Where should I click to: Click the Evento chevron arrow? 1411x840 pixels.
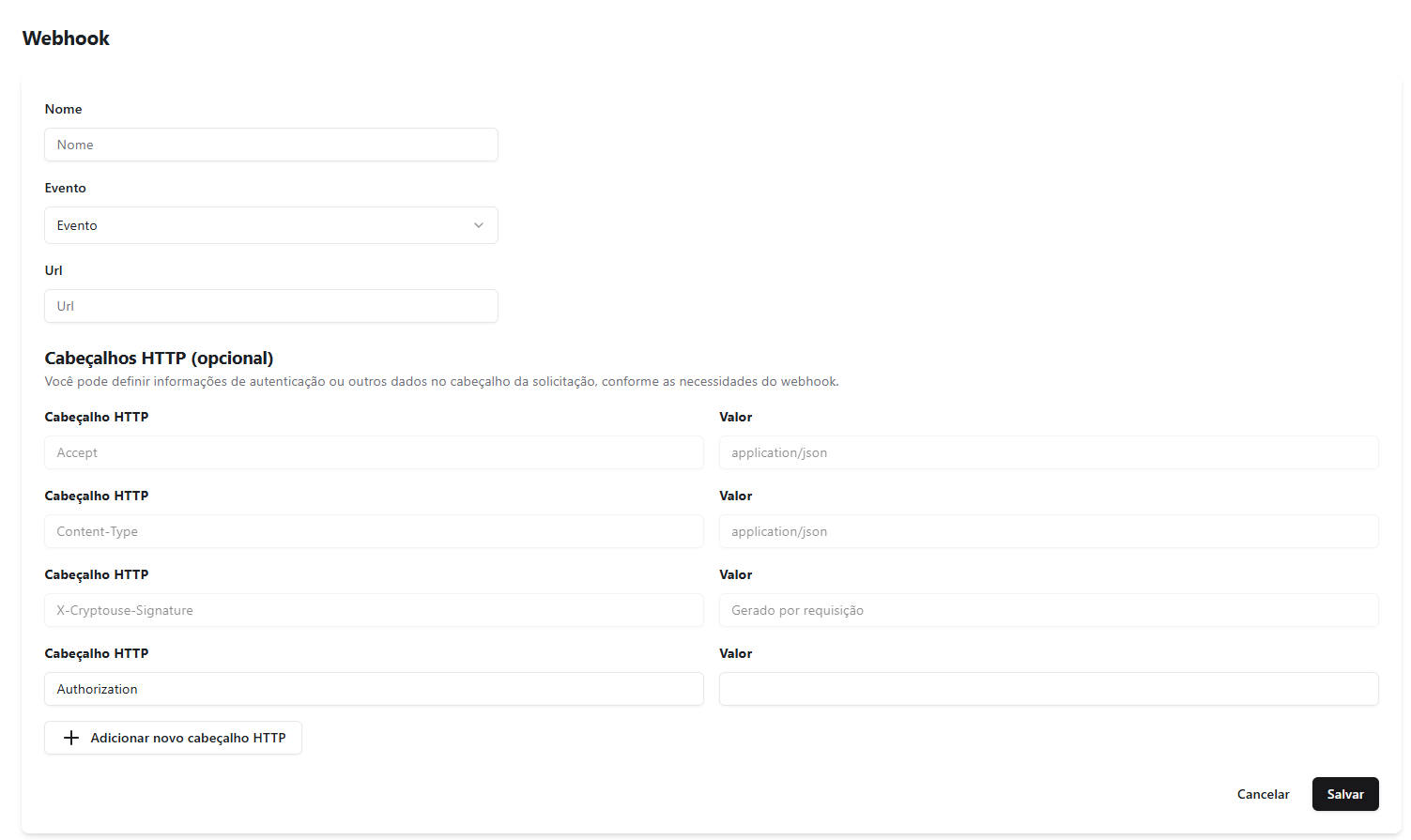coord(479,225)
